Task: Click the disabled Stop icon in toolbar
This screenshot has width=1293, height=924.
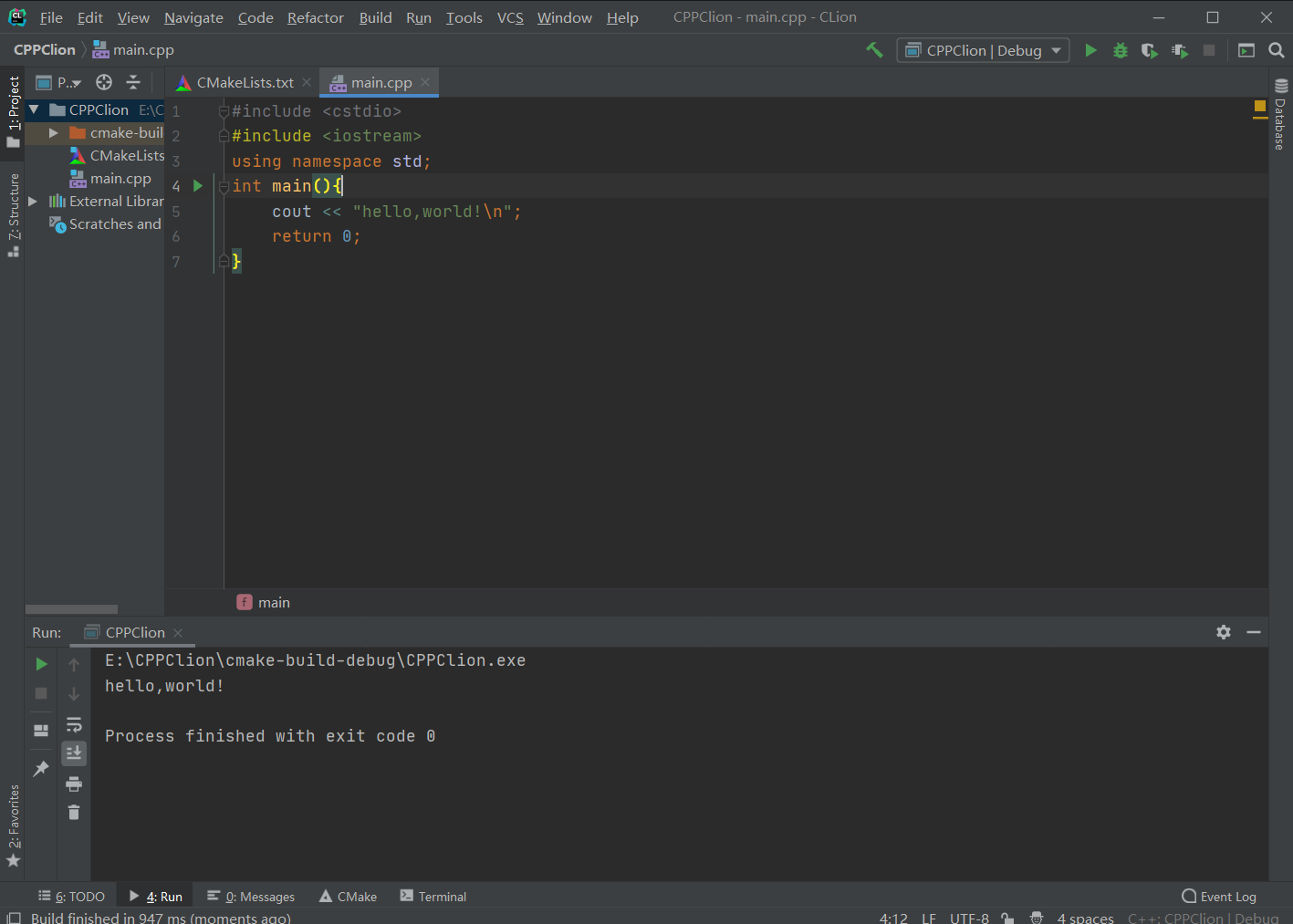Action: 1209,50
